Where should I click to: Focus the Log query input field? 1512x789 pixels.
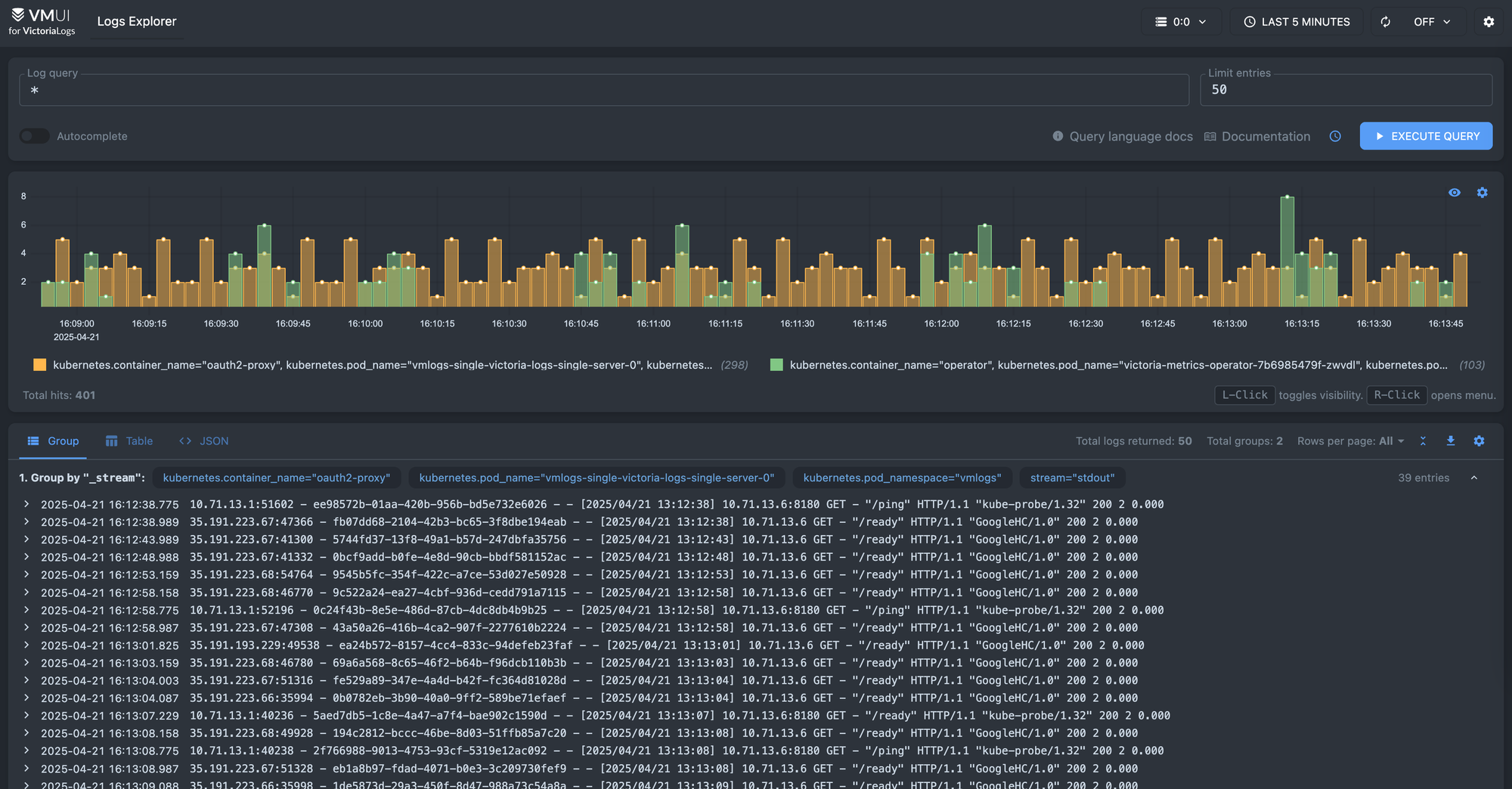[604, 90]
